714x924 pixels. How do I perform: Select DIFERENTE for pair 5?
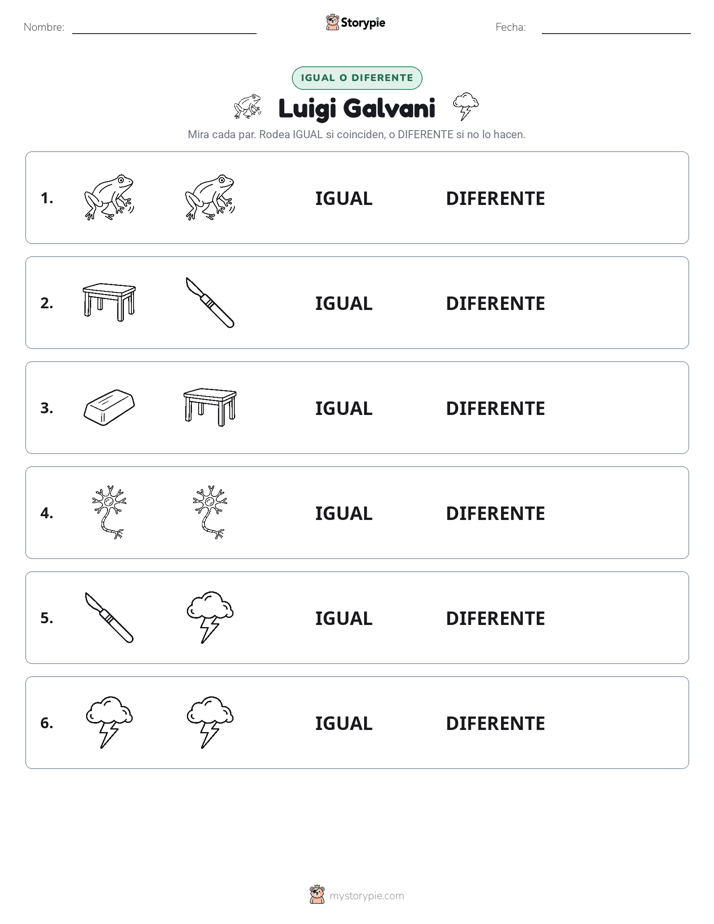[495, 618]
